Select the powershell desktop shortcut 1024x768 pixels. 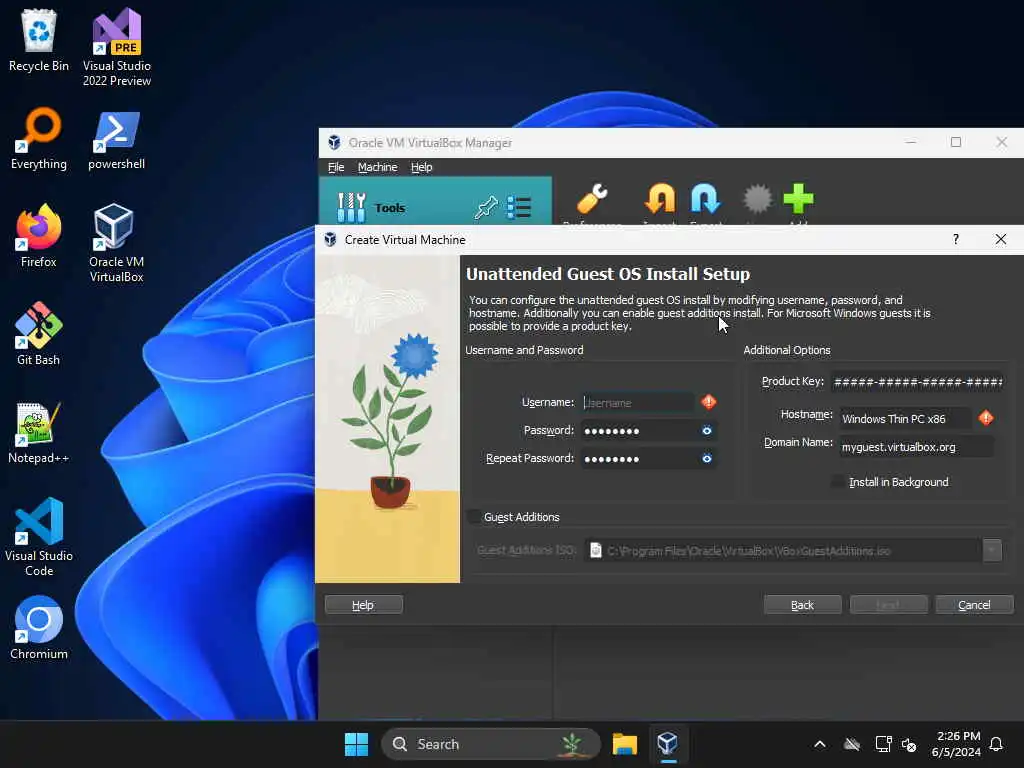point(116,140)
